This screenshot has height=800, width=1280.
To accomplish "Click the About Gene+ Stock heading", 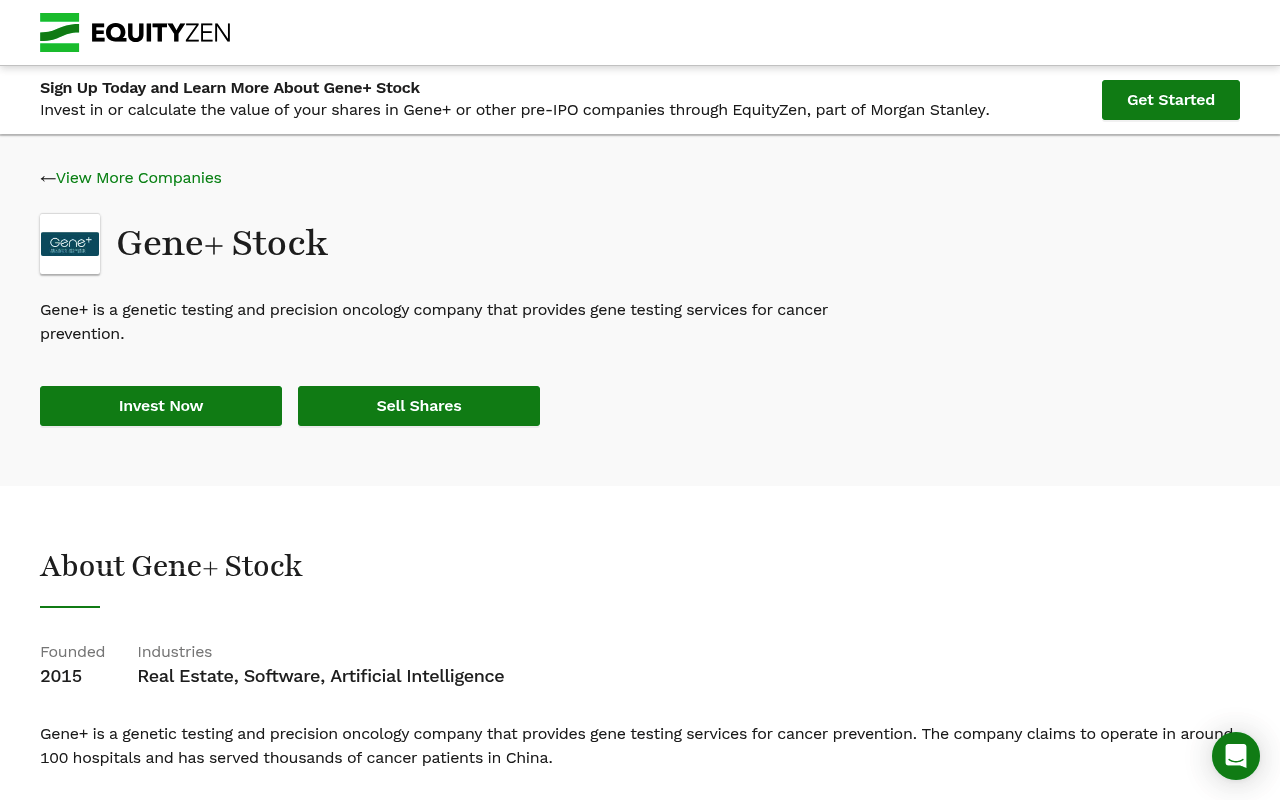I will tap(171, 566).
